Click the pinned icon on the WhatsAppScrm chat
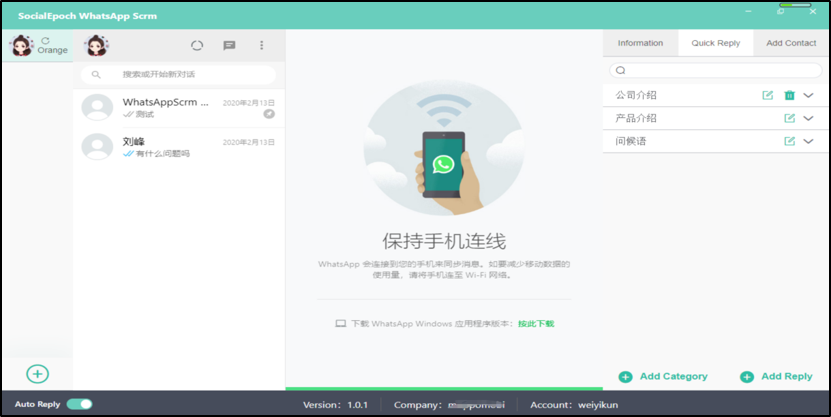 point(269,114)
